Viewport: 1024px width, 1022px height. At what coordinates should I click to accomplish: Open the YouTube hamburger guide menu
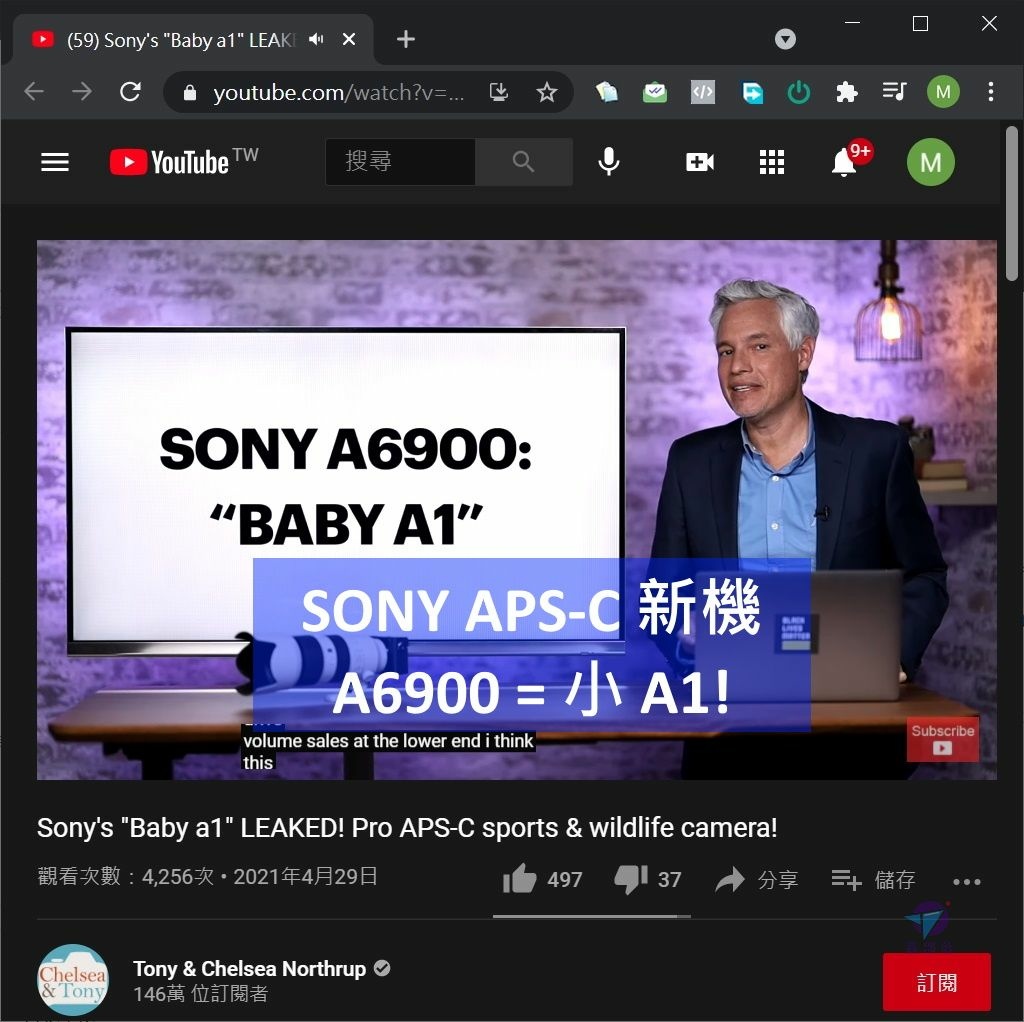55,162
